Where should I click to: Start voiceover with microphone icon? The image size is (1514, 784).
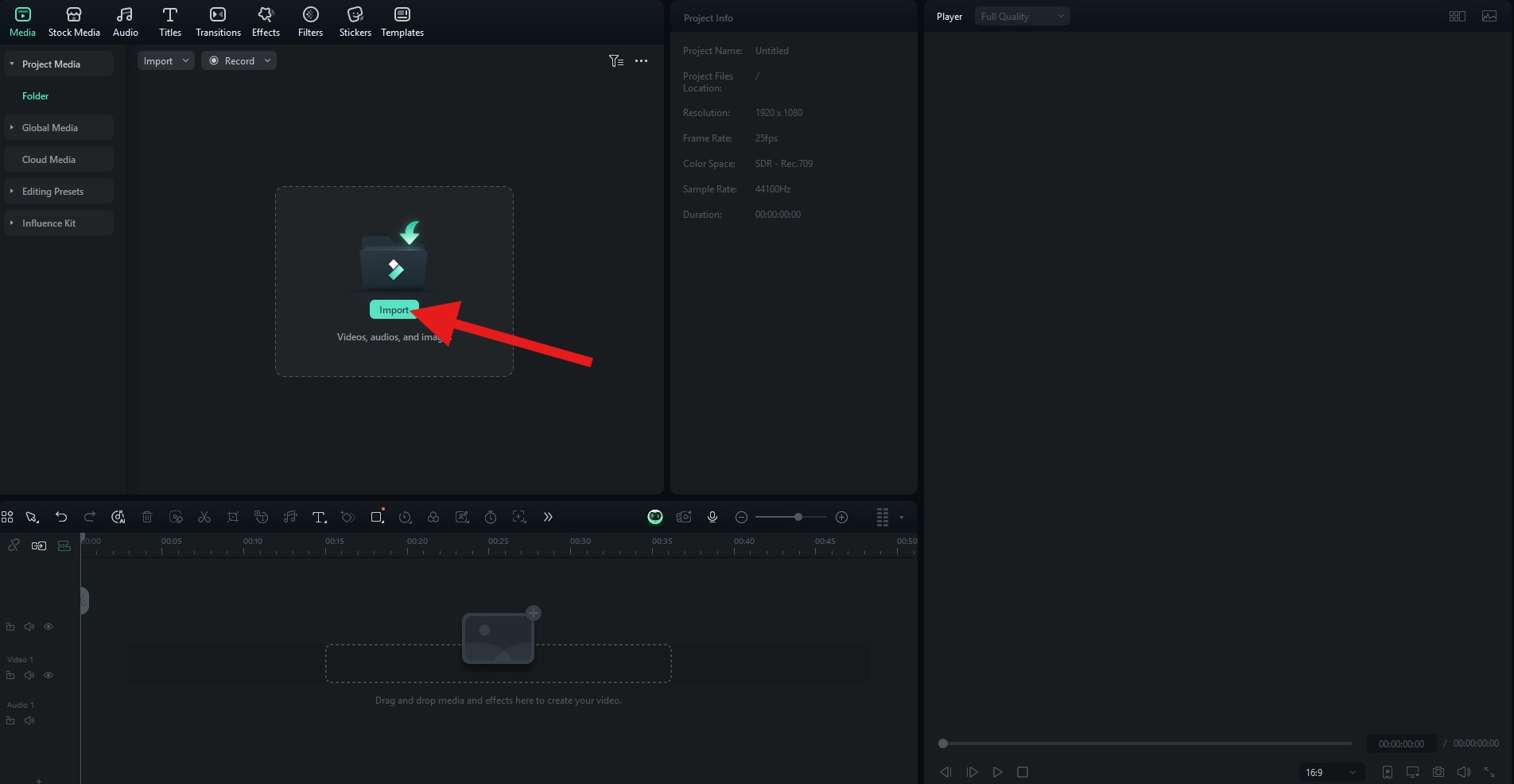point(712,517)
